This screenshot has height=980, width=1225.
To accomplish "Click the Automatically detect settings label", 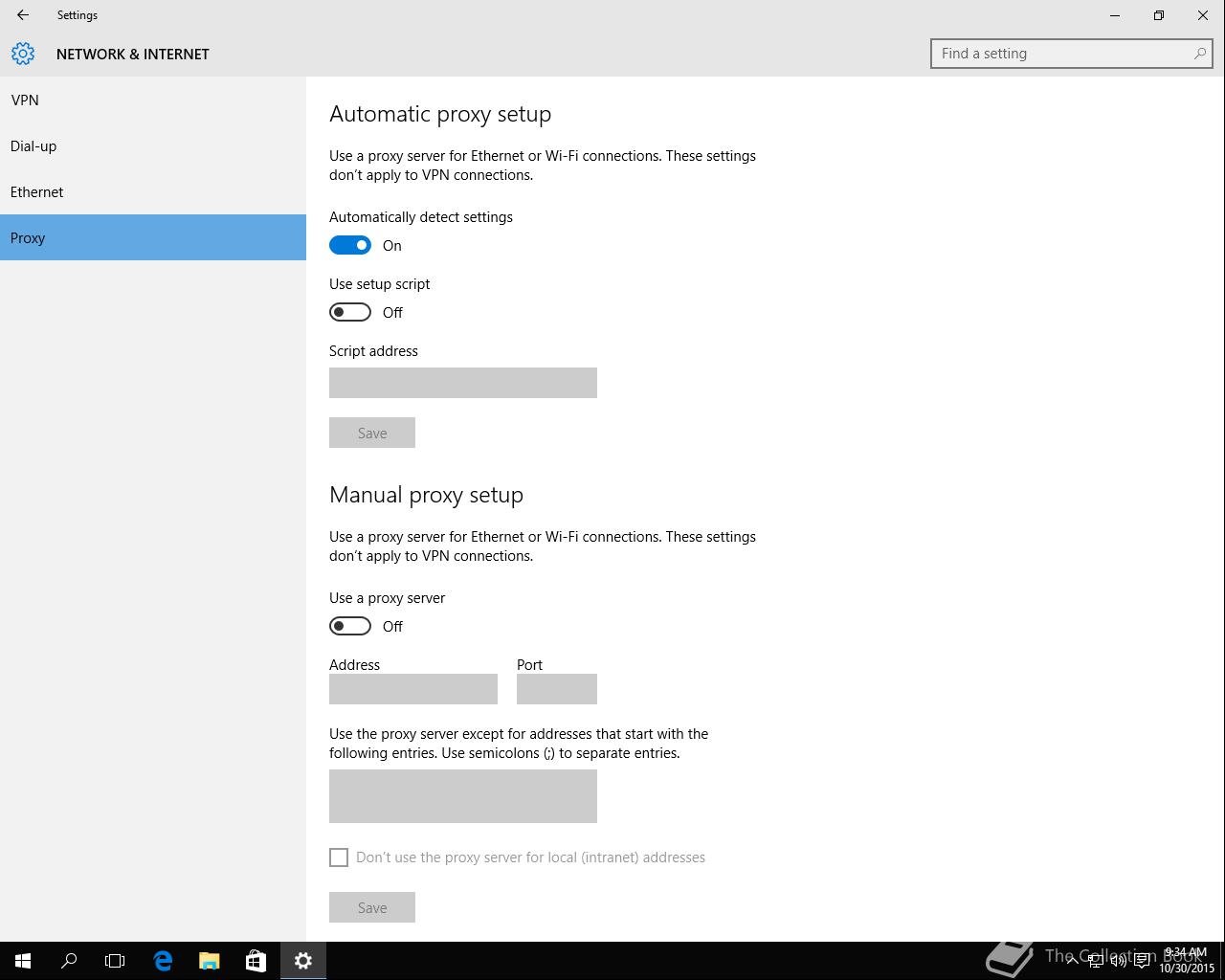I will (x=421, y=217).
